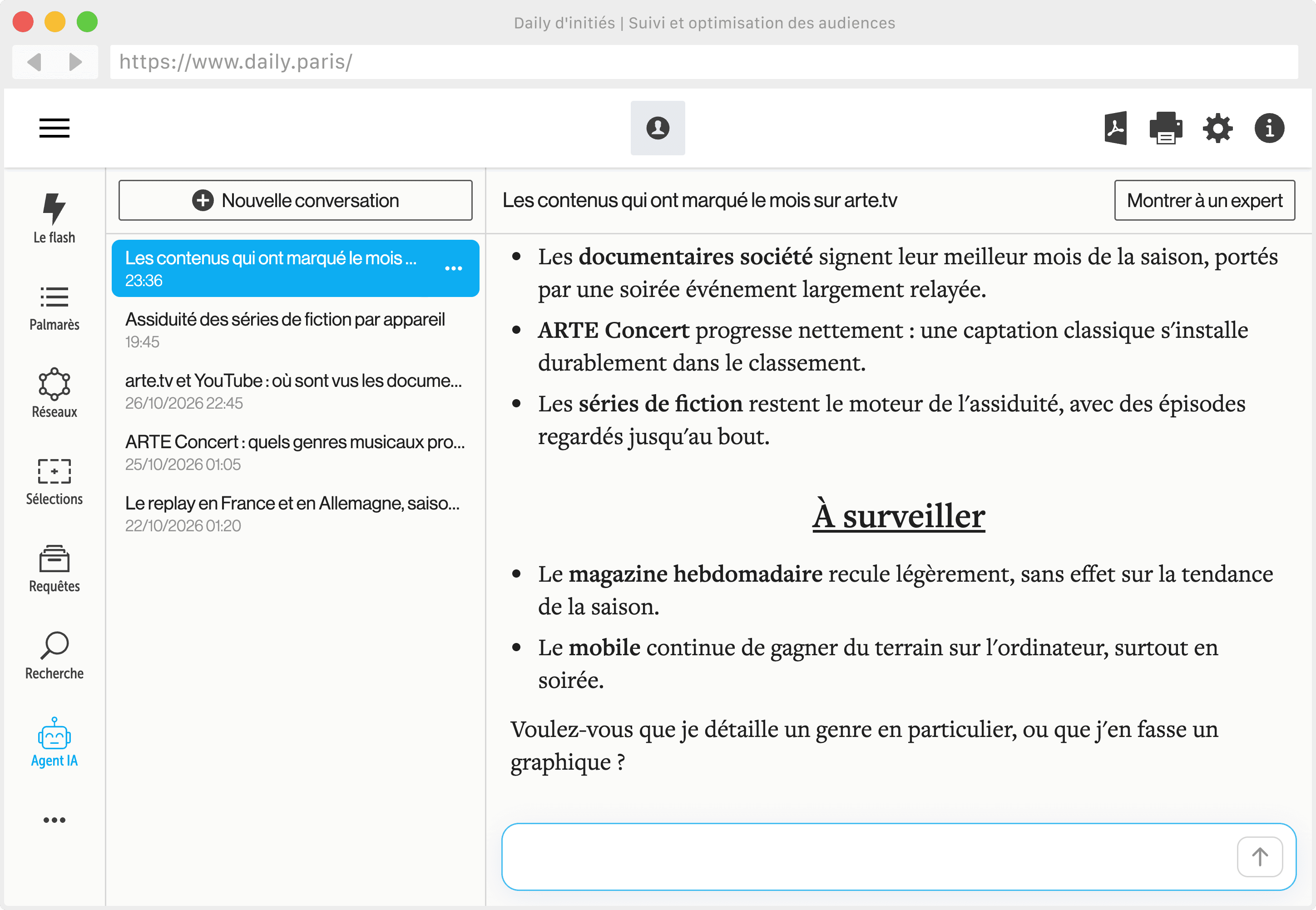This screenshot has width=1316, height=910.
Task: Open Recherche in the sidebar
Action: coord(54,656)
